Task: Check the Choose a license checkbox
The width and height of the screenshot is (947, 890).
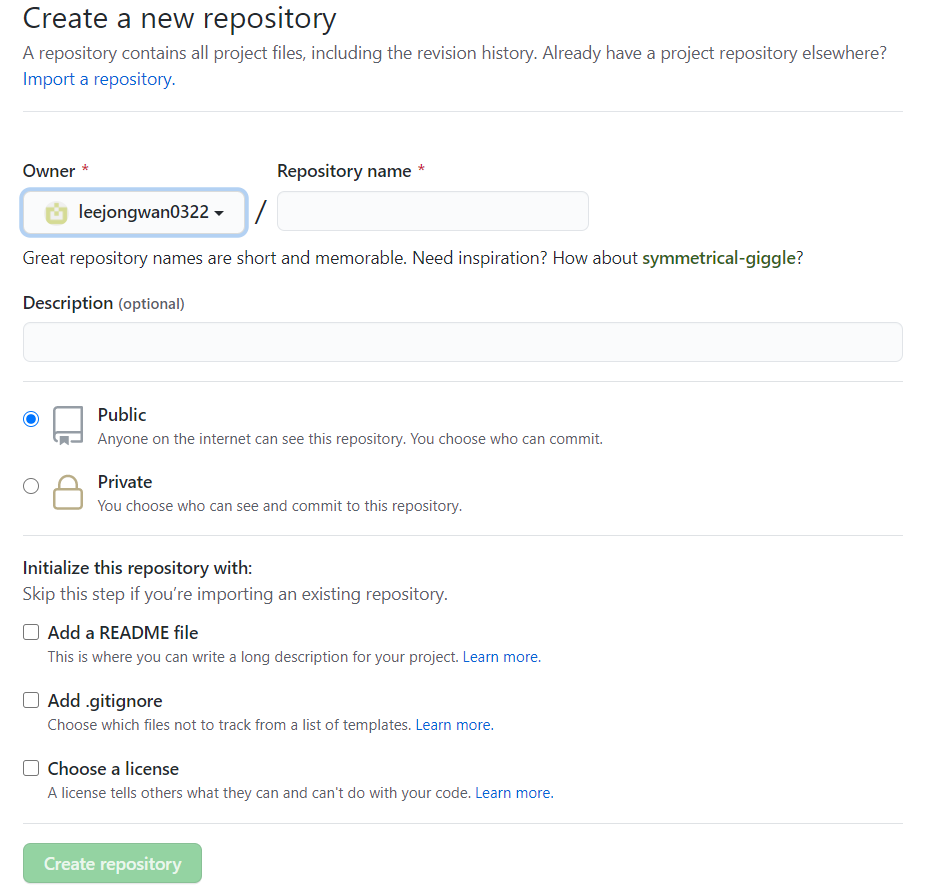Action: click(31, 768)
